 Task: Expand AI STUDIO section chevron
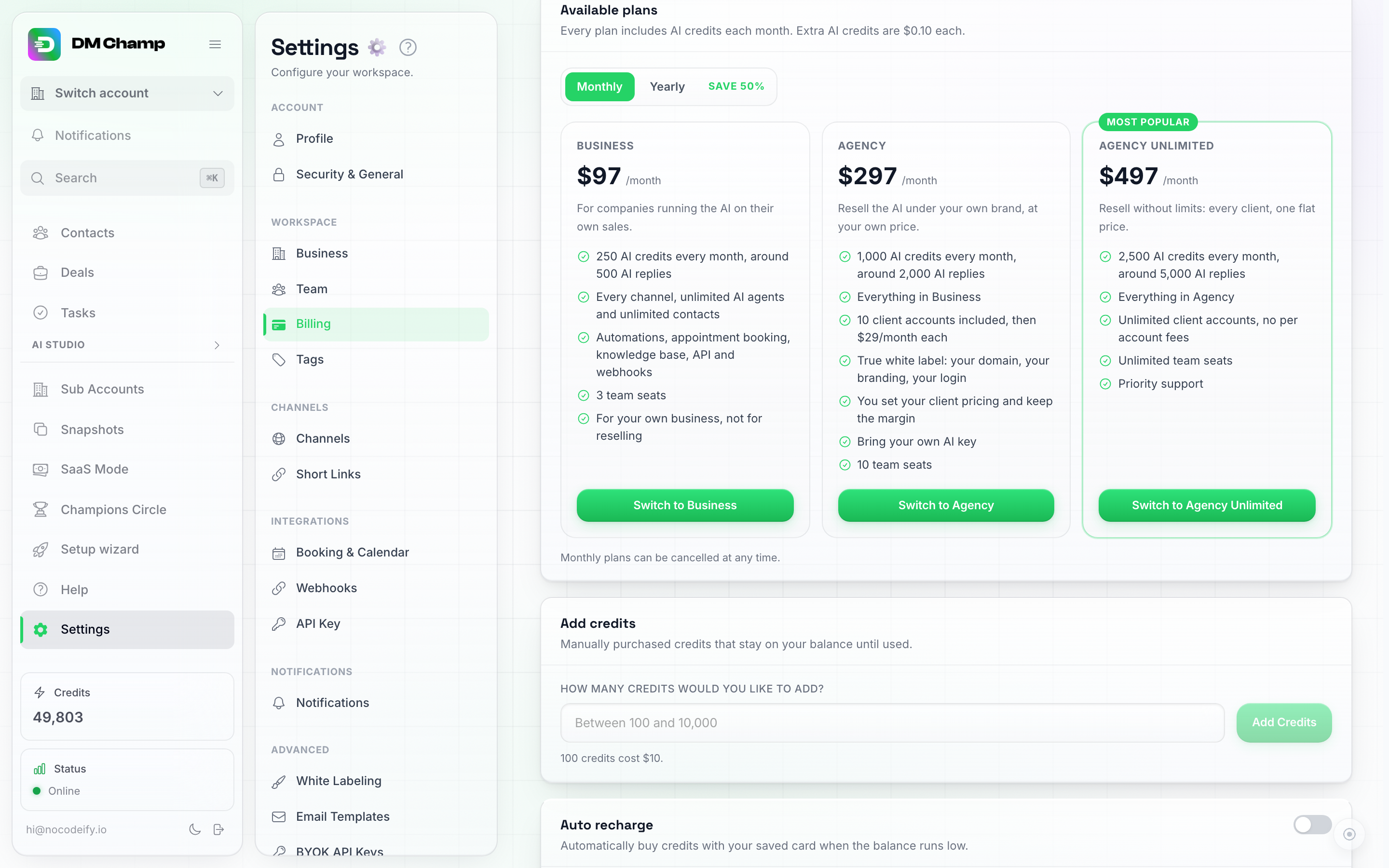tap(217, 345)
